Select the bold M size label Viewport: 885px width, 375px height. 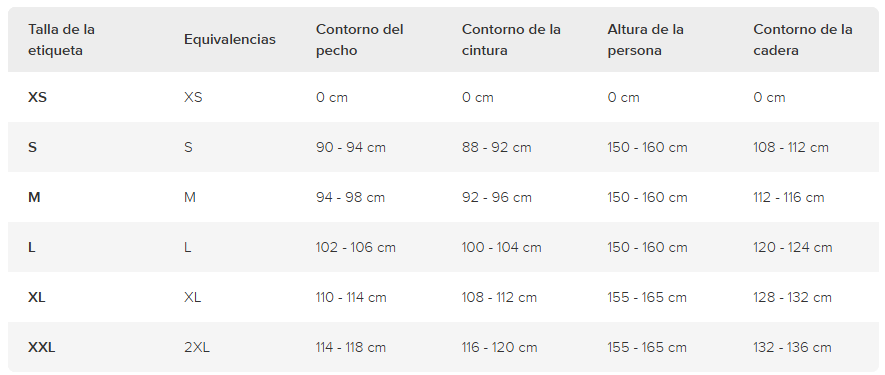[x=34, y=198]
